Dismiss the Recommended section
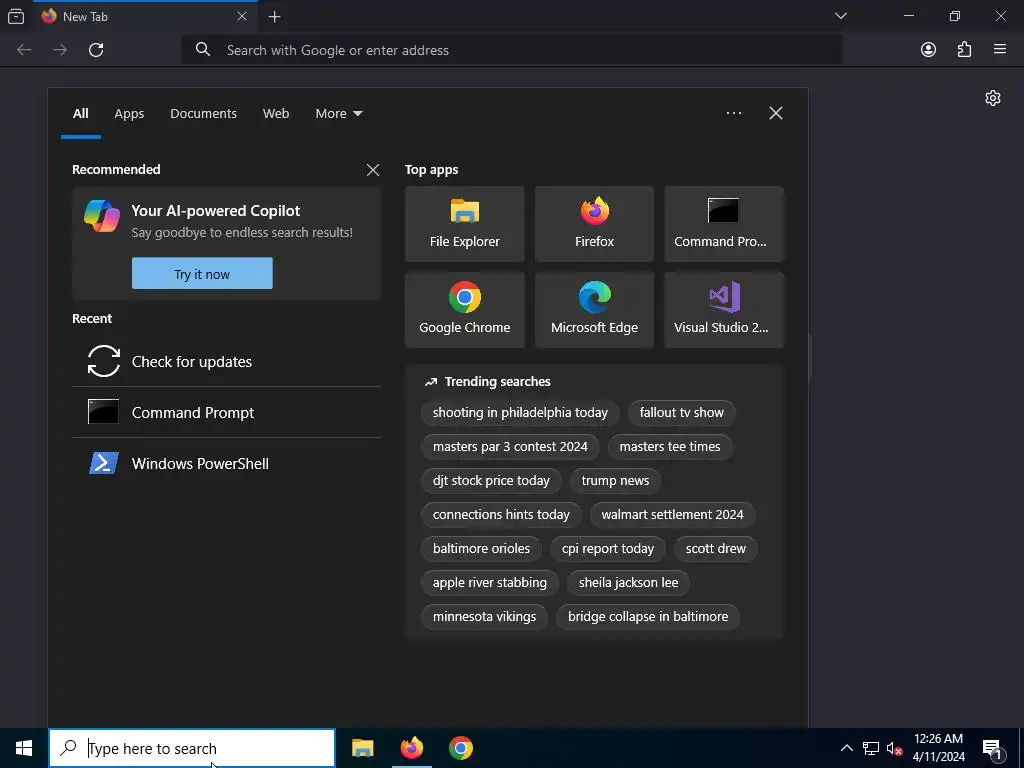This screenshot has height=768, width=1024. pyautogui.click(x=373, y=170)
